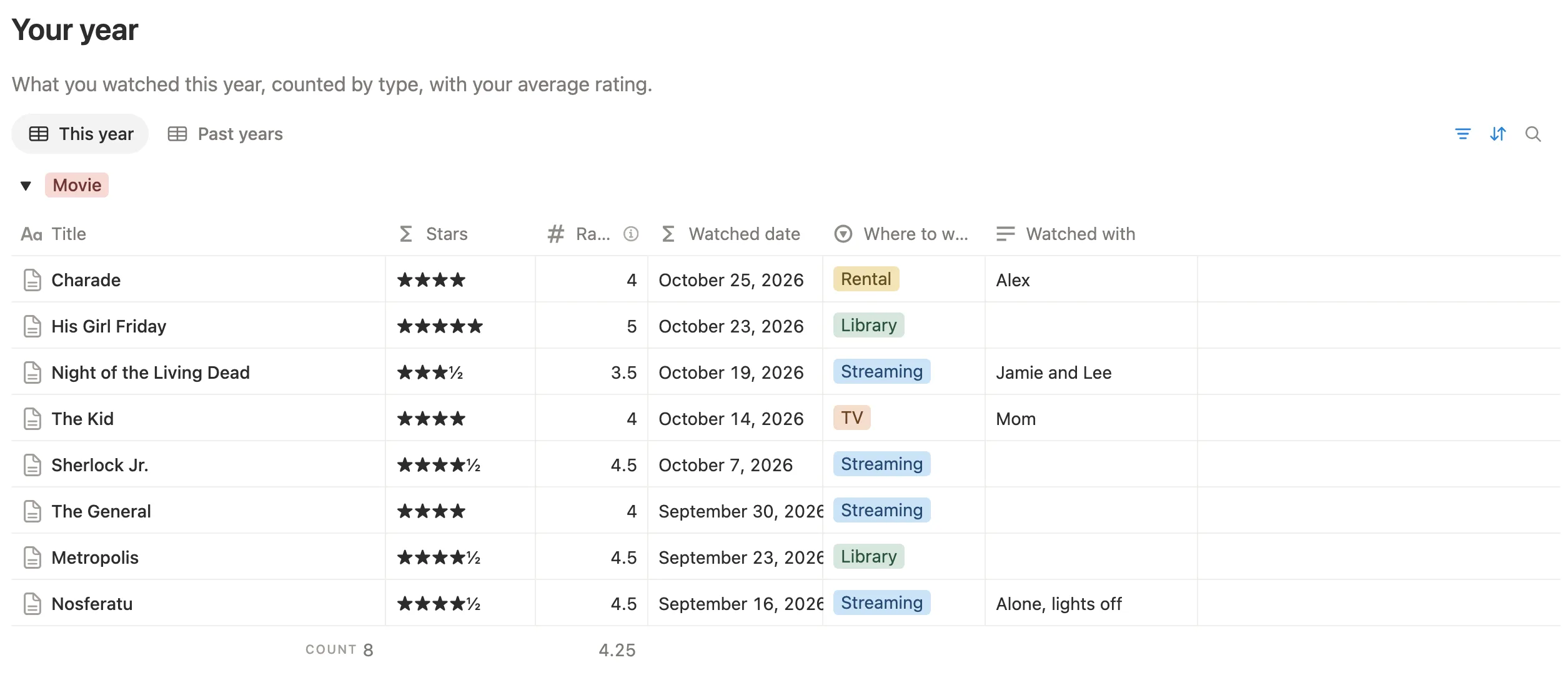The image size is (1568, 675).
Task: Open the Where to w... column header
Action: (x=904, y=234)
